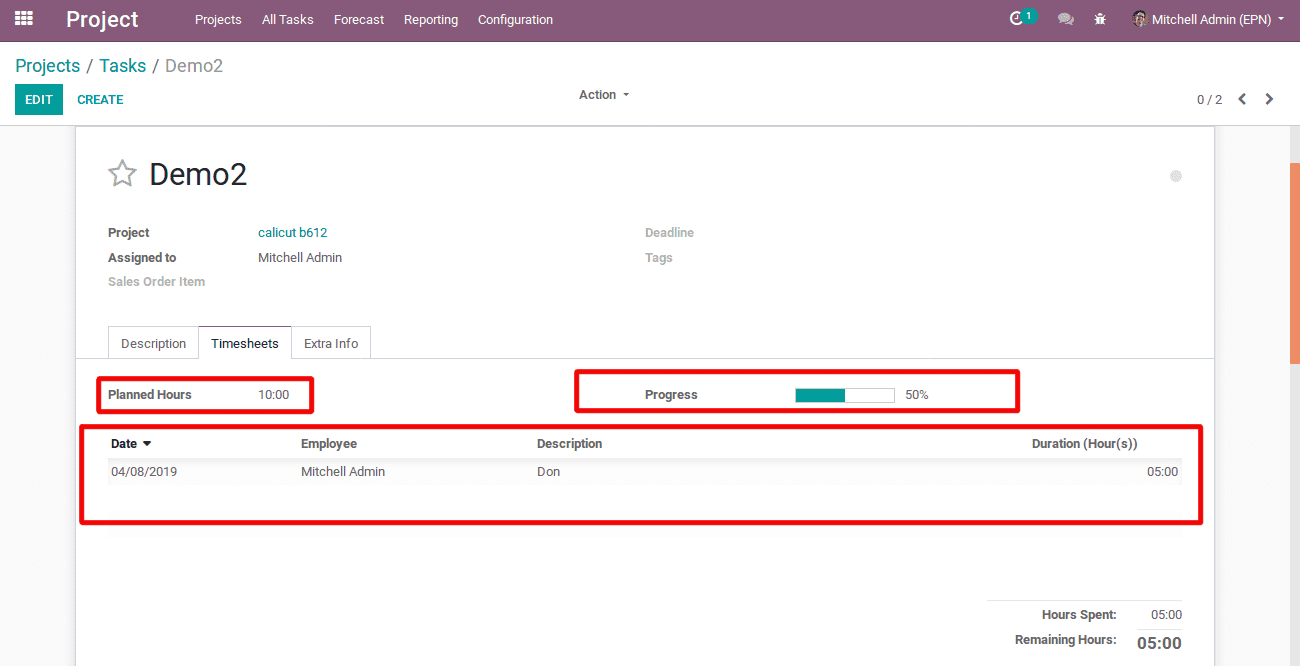Click Mitchell Admin avatar picture
The width and height of the screenshot is (1300, 666).
[x=1139, y=19]
